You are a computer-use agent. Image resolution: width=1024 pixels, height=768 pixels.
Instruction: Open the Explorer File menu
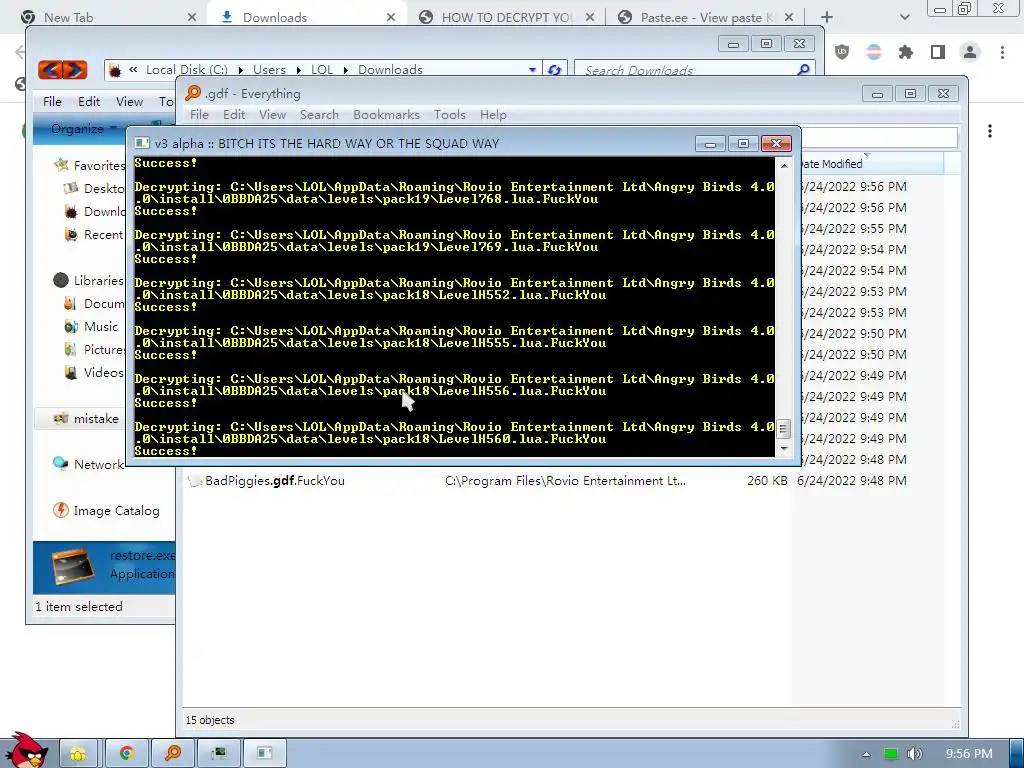(52, 101)
